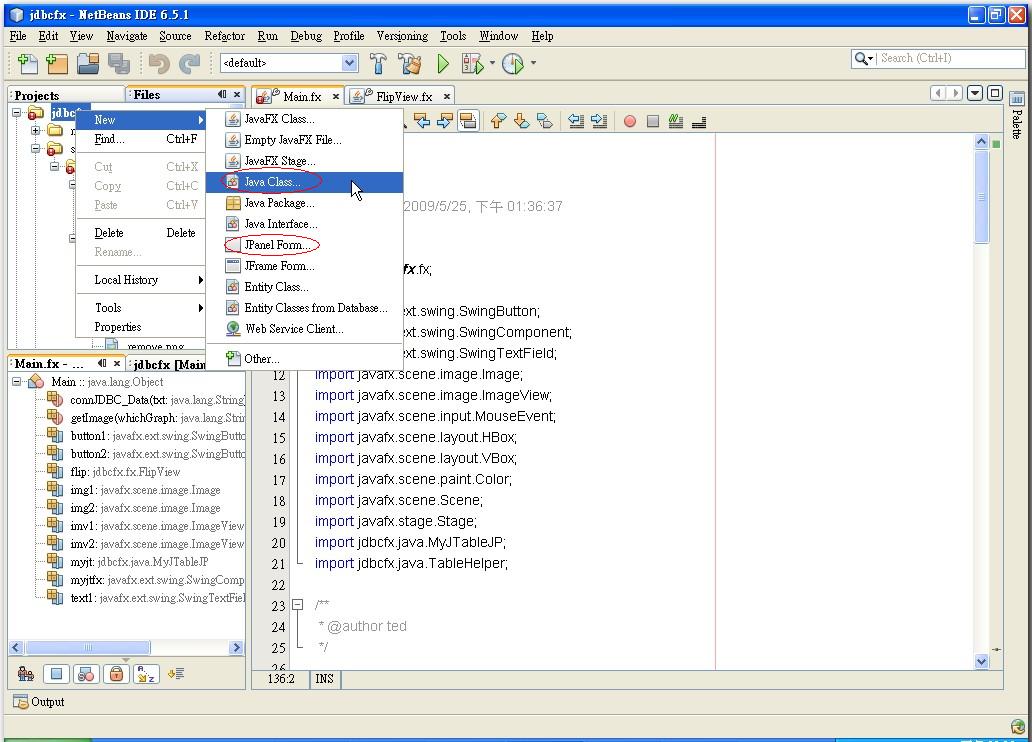Choose Find... from context menu
The height and width of the screenshot is (742, 1032).
tap(142, 139)
